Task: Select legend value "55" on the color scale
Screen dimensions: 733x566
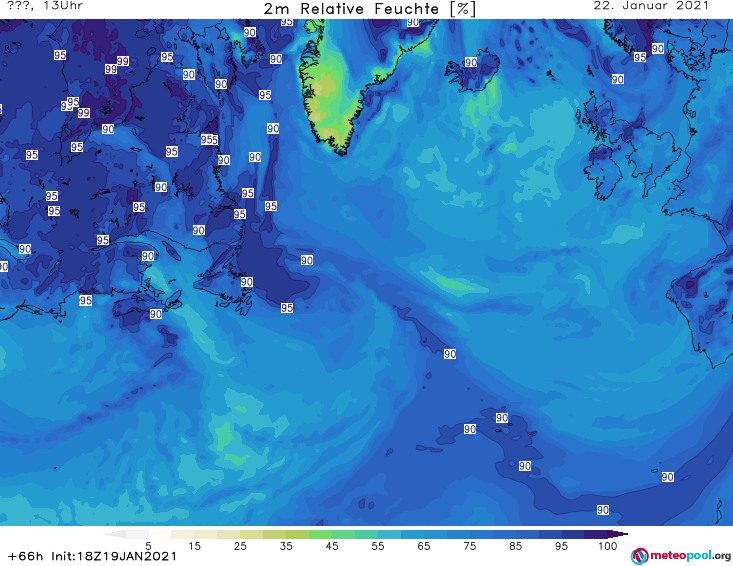Action: coord(378,546)
